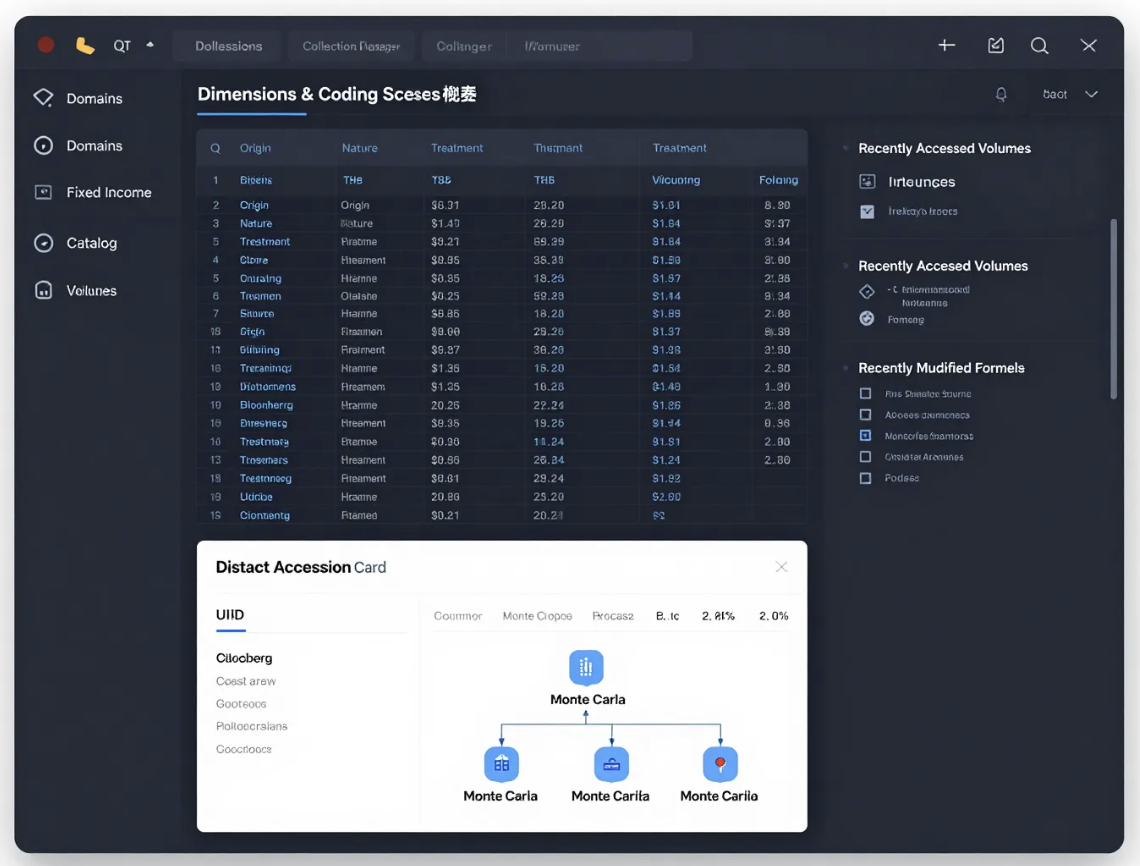1140x866 pixels.
Task: Close the Distact Accession Card
Action: 781,567
